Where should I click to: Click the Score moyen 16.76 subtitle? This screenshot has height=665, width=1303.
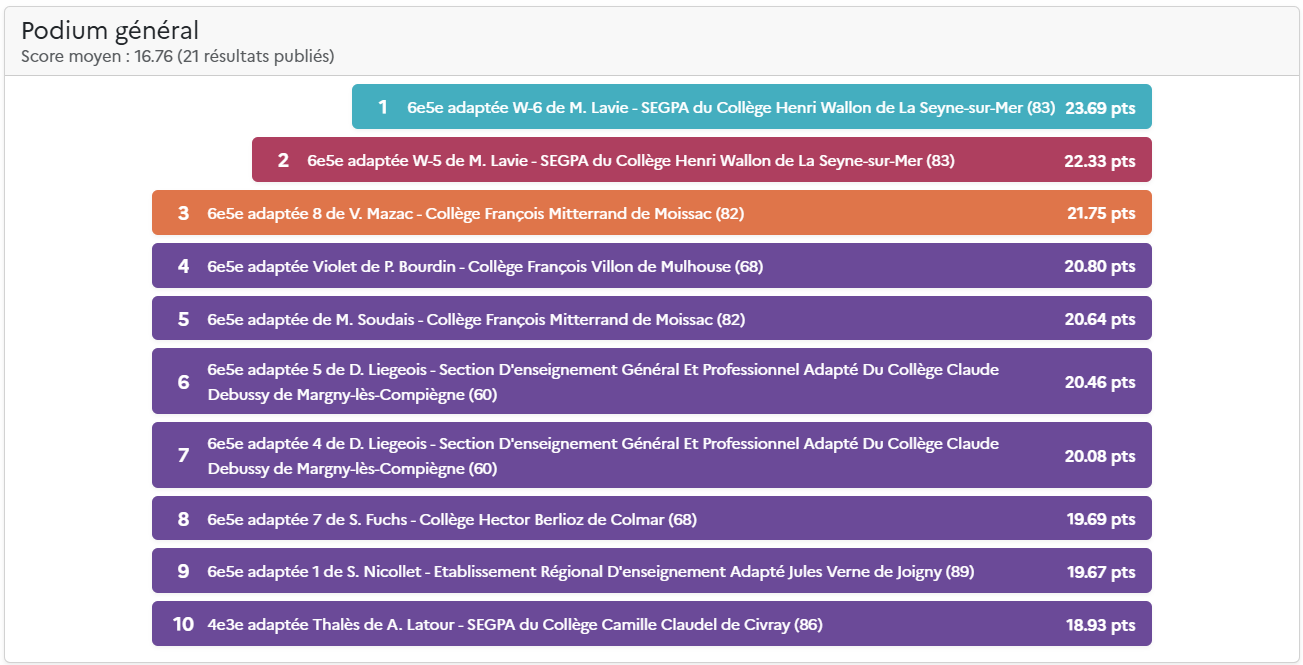tap(177, 57)
